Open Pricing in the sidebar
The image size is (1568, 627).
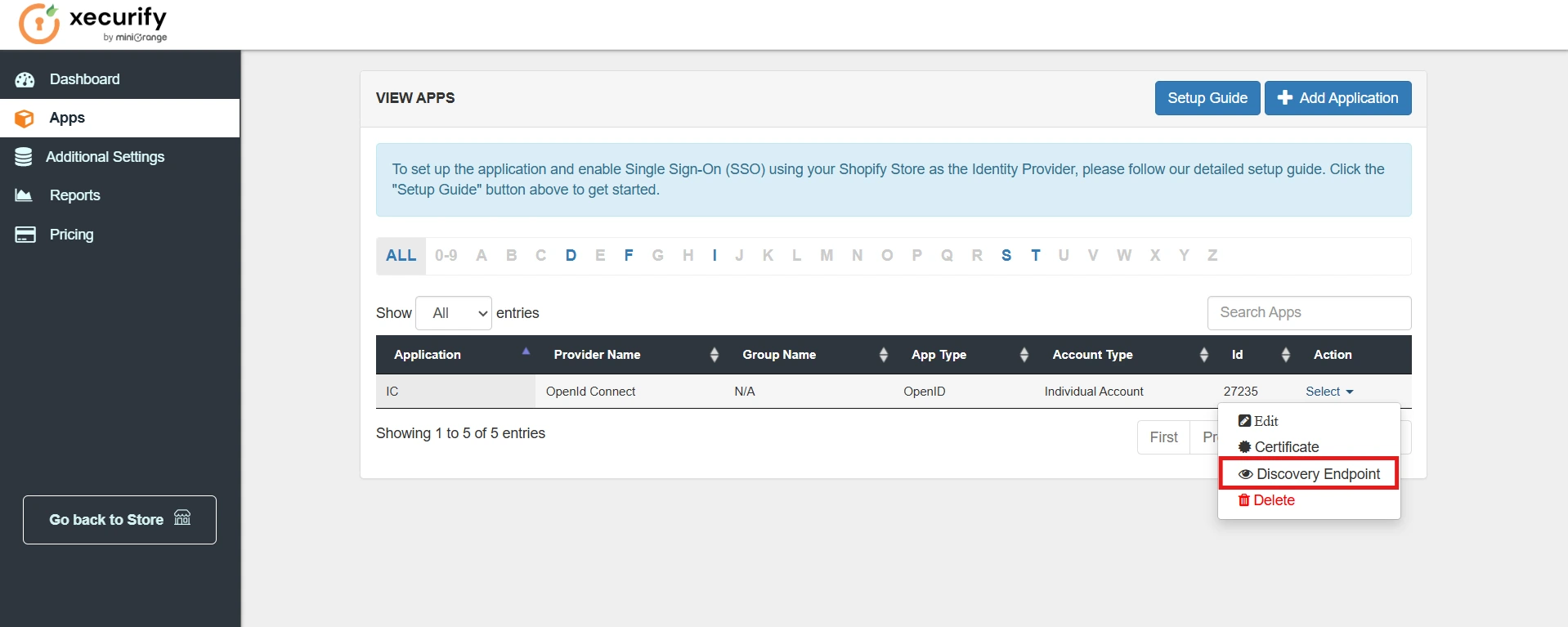click(120, 235)
